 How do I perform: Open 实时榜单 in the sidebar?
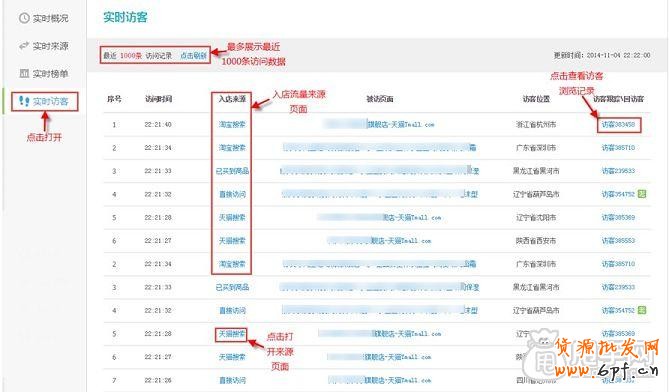click(x=50, y=74)
